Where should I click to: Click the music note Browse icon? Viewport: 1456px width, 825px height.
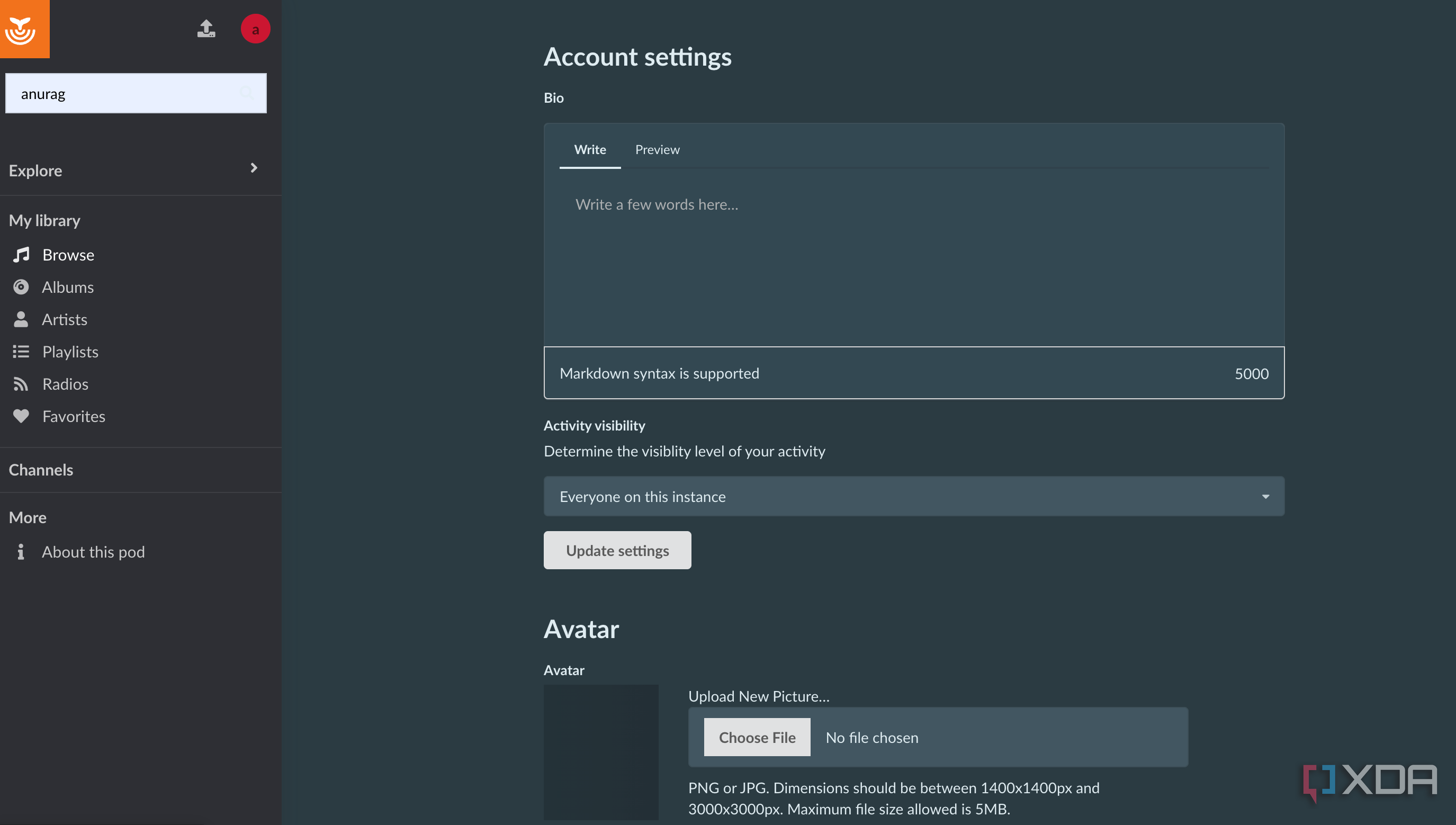click(x=21, y=255)
